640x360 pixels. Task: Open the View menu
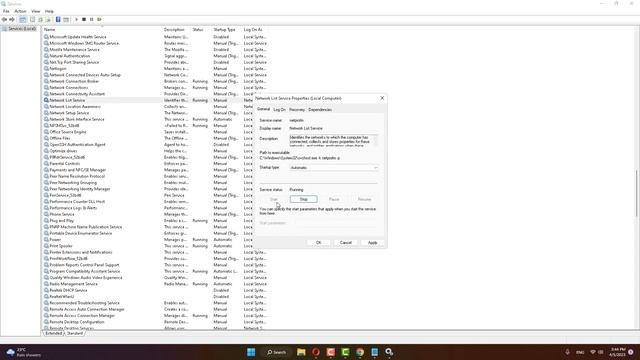coord(36,11)
